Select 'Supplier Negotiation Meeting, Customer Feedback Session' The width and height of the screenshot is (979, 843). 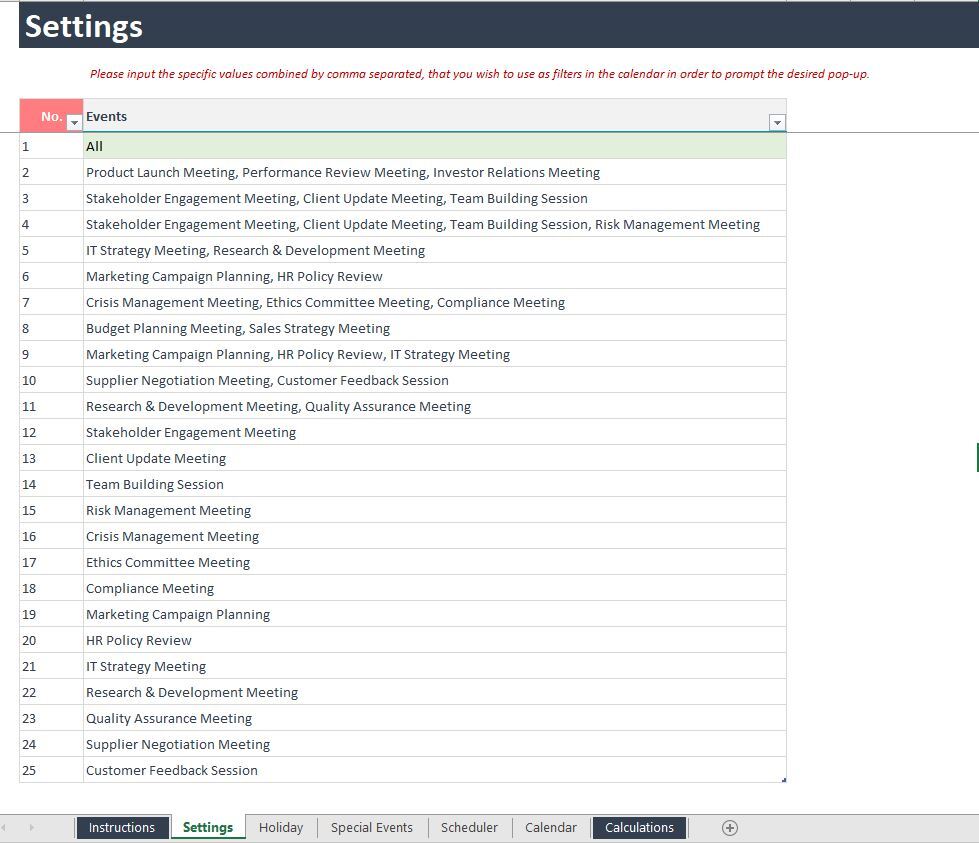[x=435, y=380]
